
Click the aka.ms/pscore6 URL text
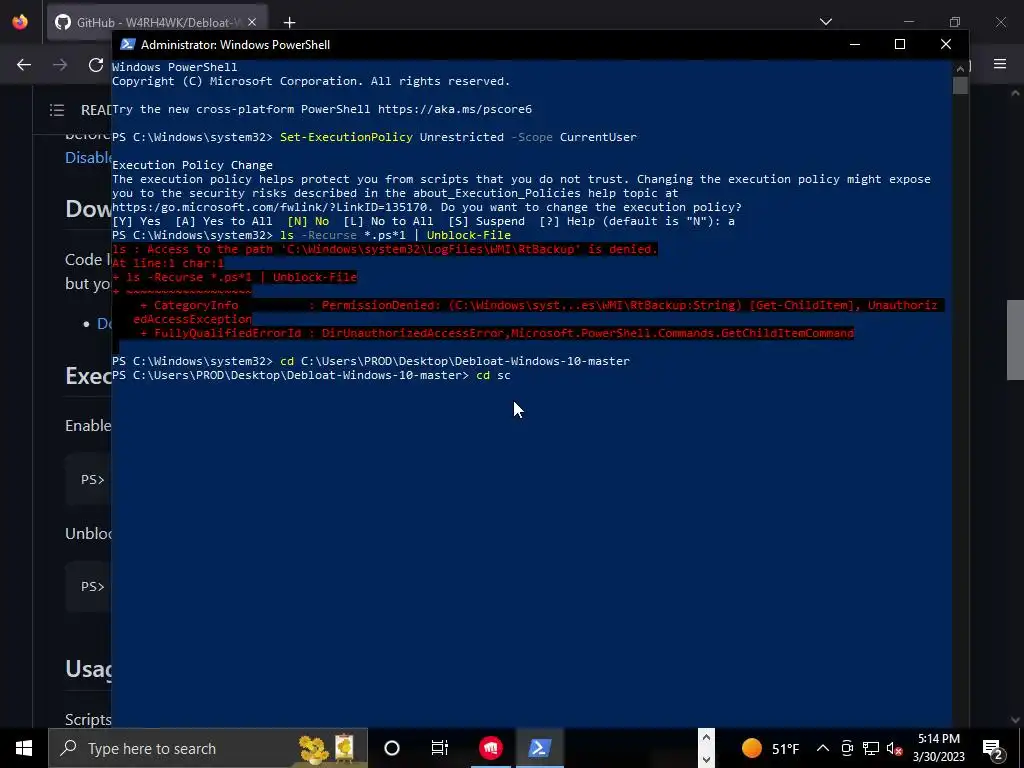[455, 109]
